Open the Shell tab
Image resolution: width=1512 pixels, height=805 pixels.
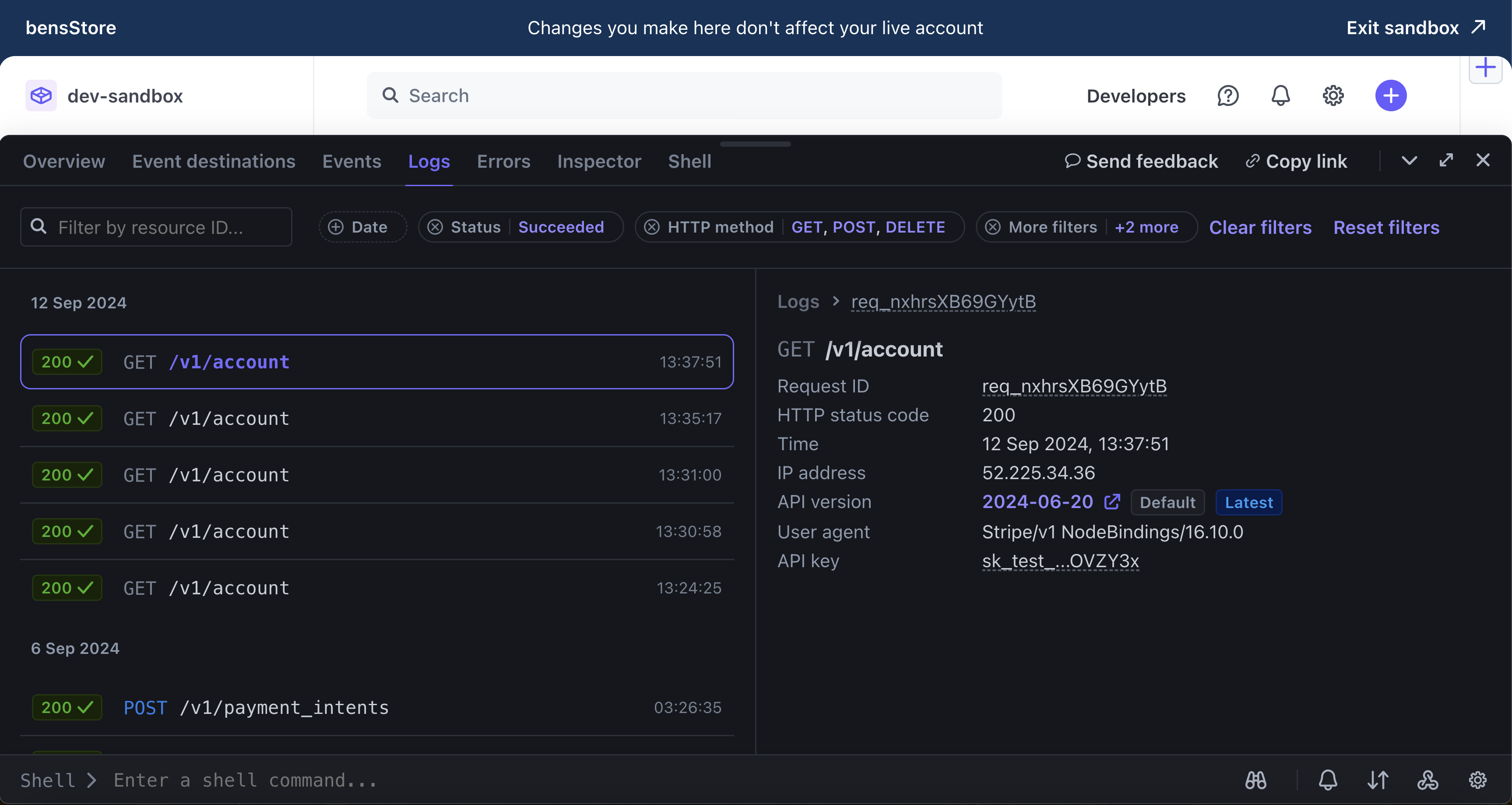point(689,161)
